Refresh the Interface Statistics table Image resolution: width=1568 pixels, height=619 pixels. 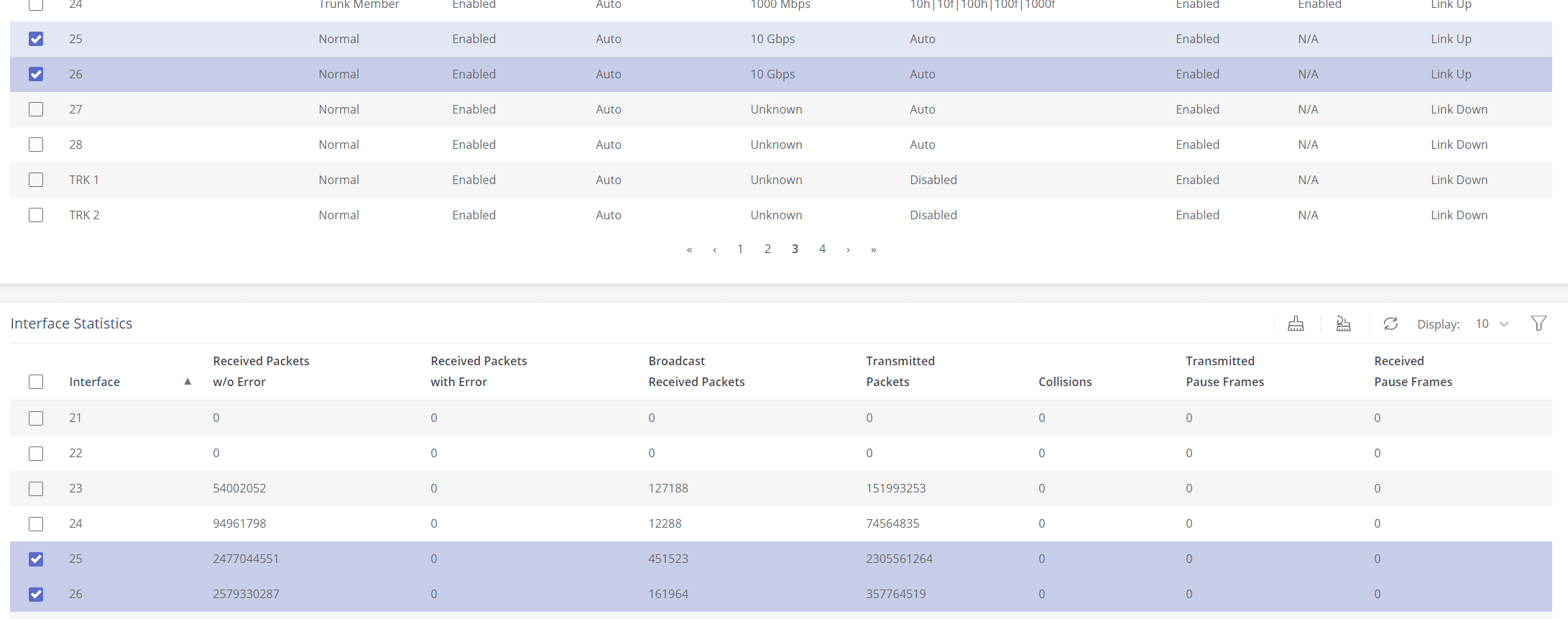[x=1391, y=324]
